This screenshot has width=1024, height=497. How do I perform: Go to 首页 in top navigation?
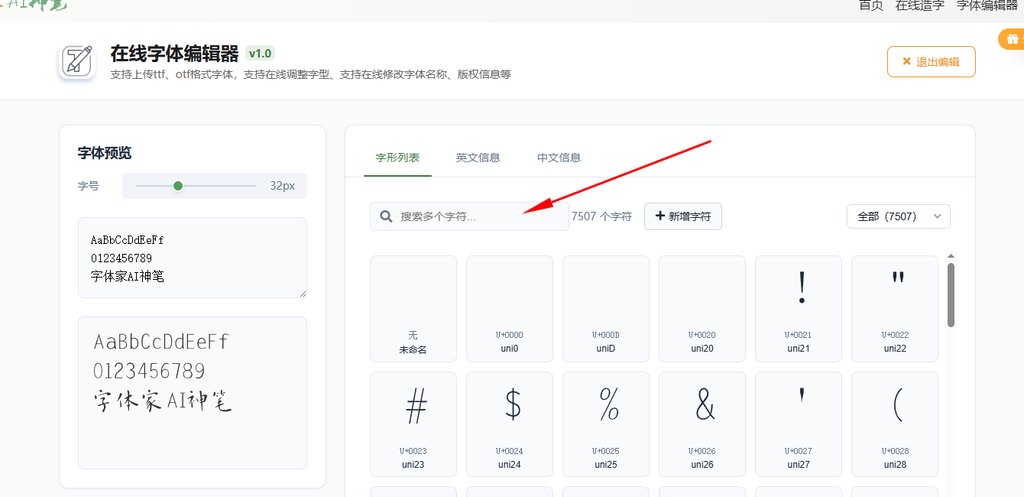tap(871, 5)
